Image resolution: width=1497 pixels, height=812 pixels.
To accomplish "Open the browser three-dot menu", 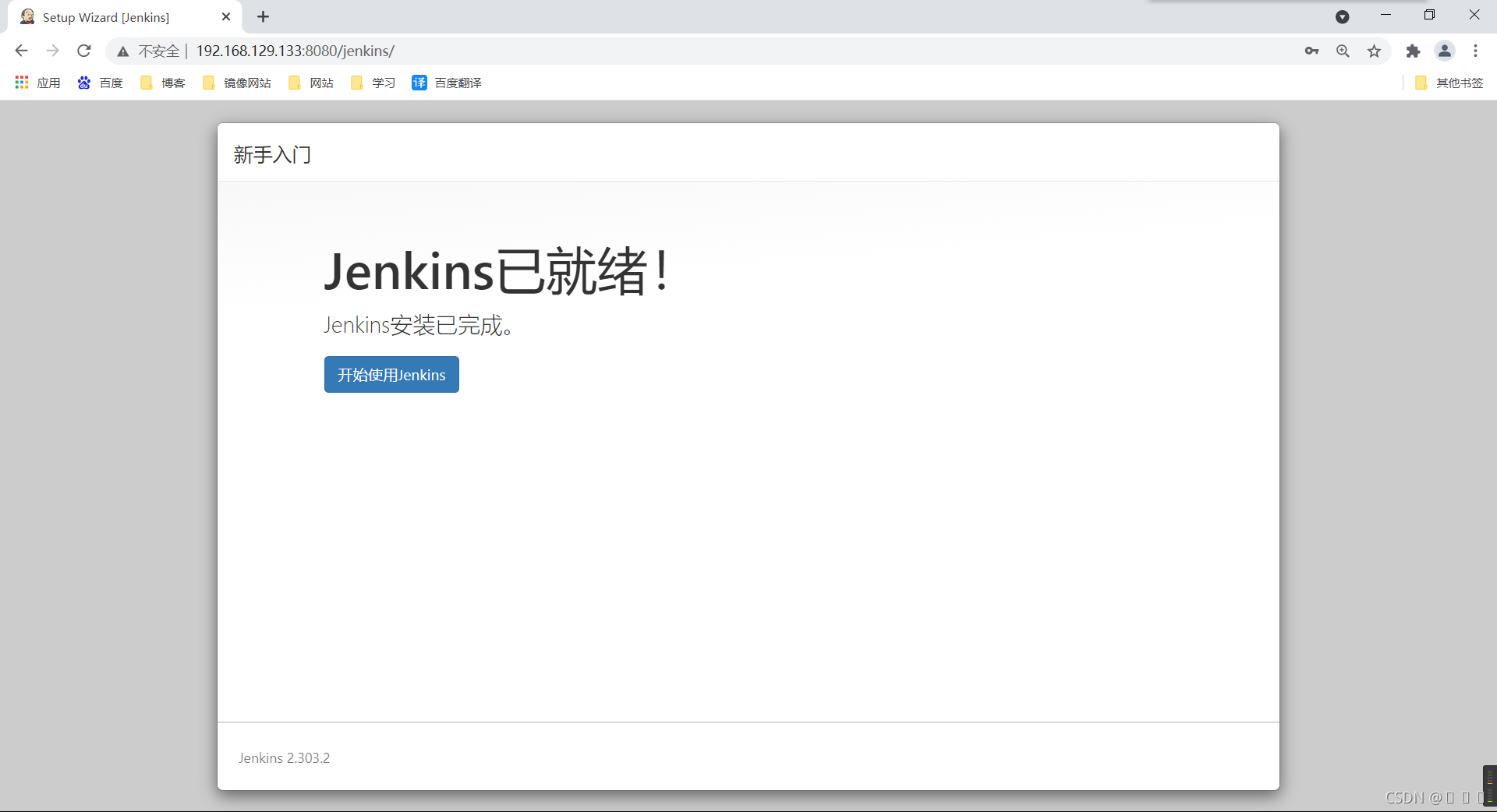I will point(1476,51).
